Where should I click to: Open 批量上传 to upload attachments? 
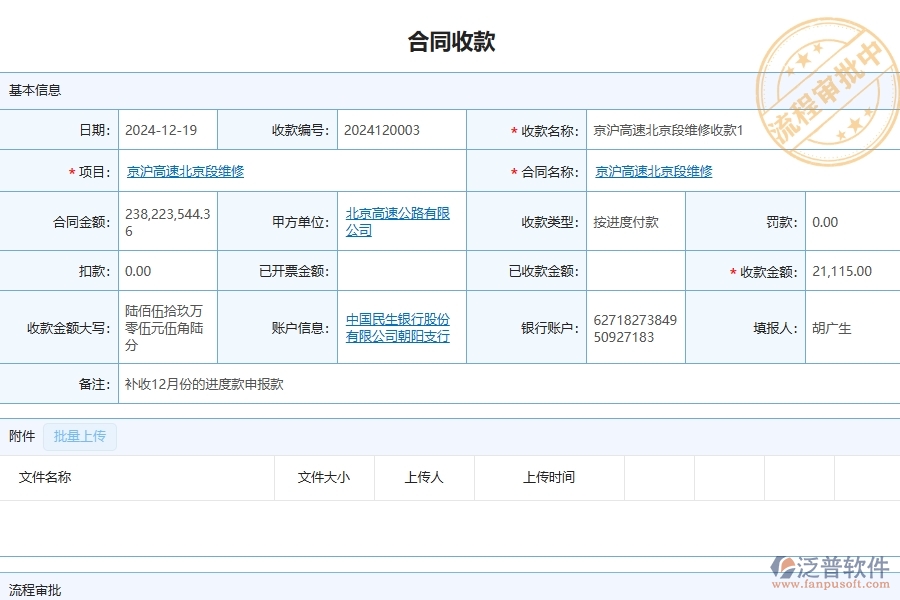pos(80,437)
